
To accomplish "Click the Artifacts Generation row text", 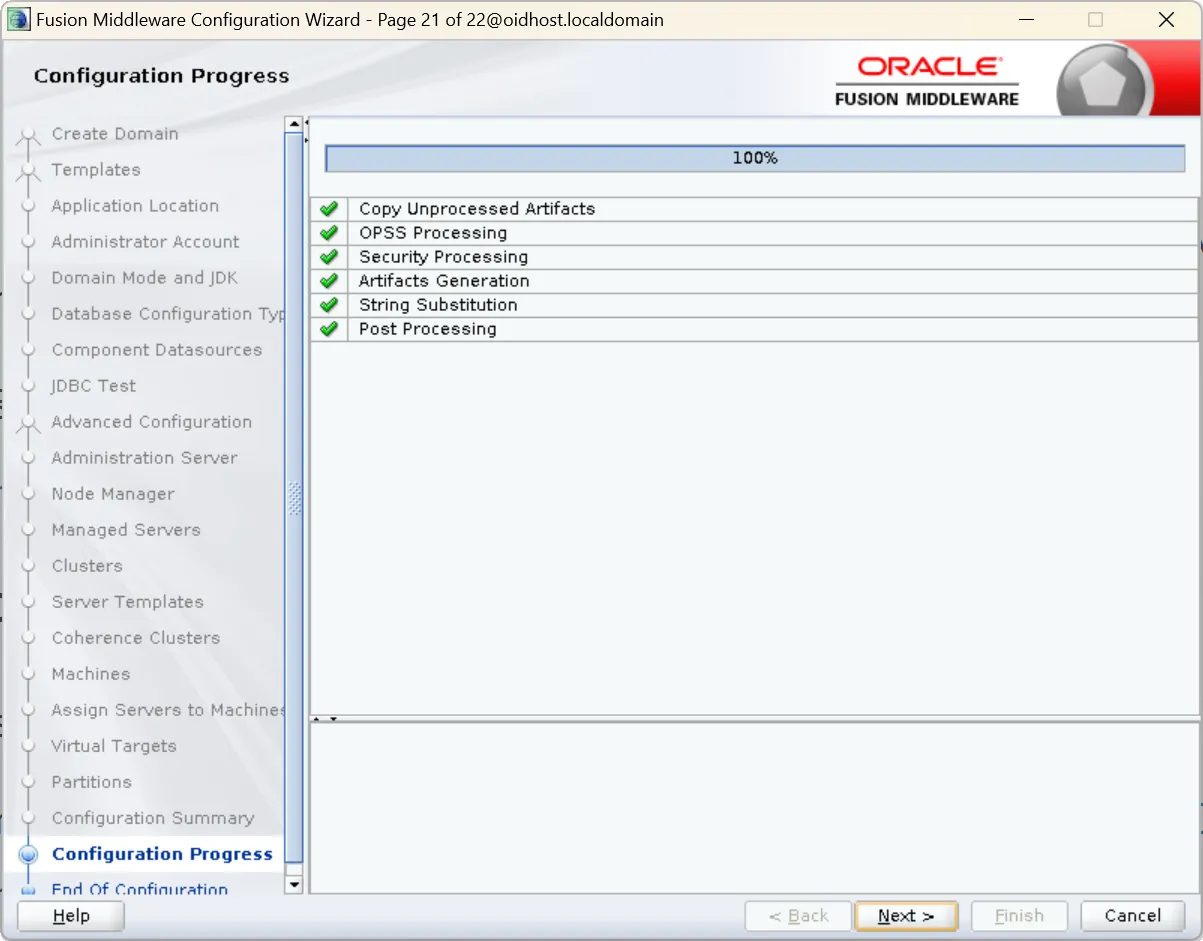I will pos(444,281).
